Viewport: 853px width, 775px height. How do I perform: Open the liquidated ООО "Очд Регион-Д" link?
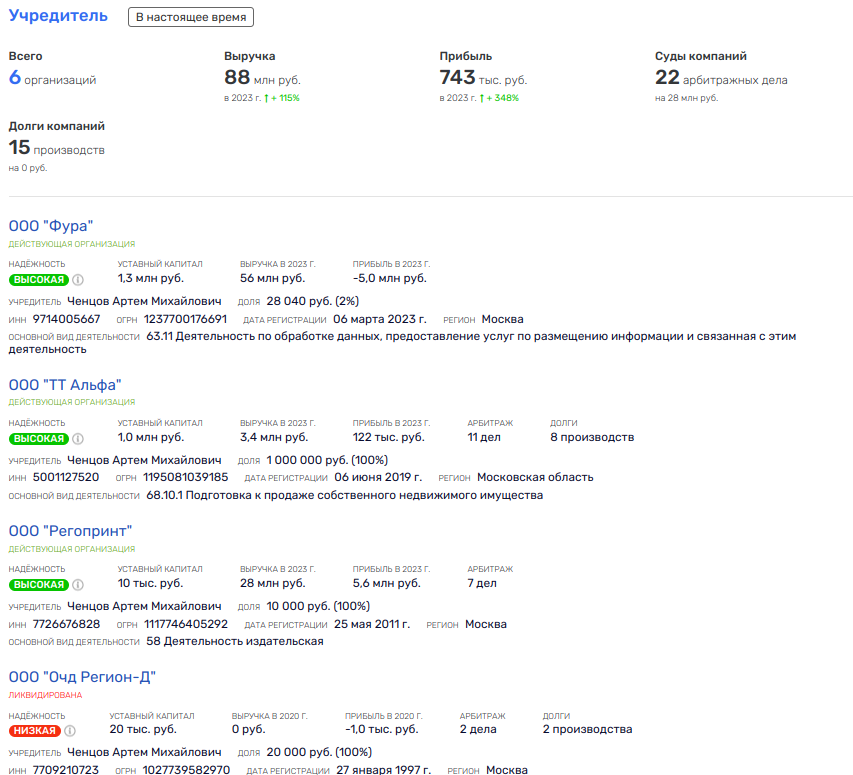82,677
